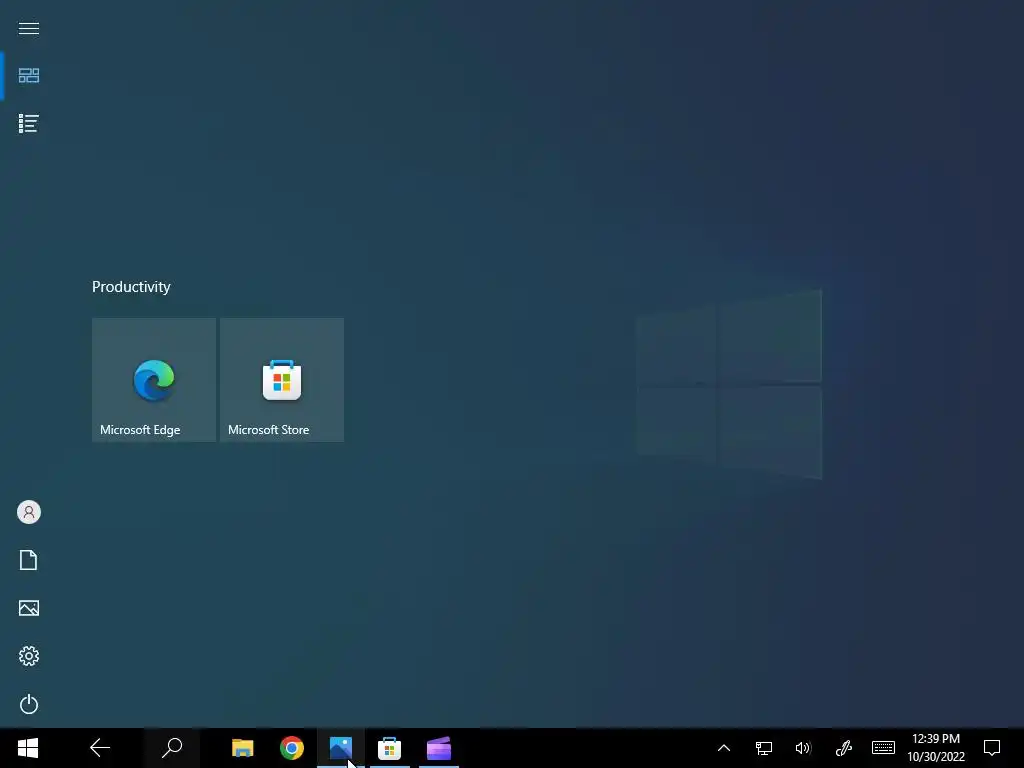The height and width of the screenshot is (768, 1024).
Task: Open the Action Center notifications
Action: pos(992,748)
